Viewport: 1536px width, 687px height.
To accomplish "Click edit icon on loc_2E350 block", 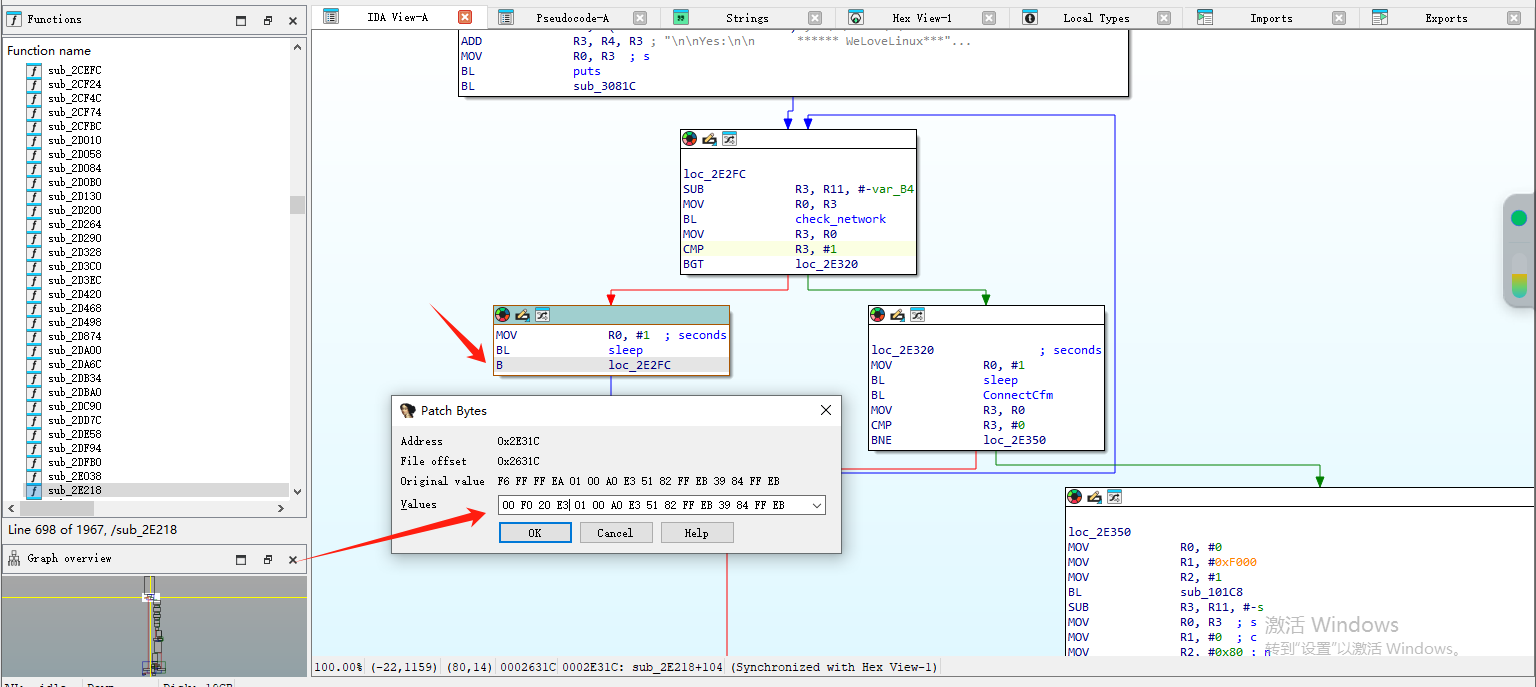I will pos(1094,497).
